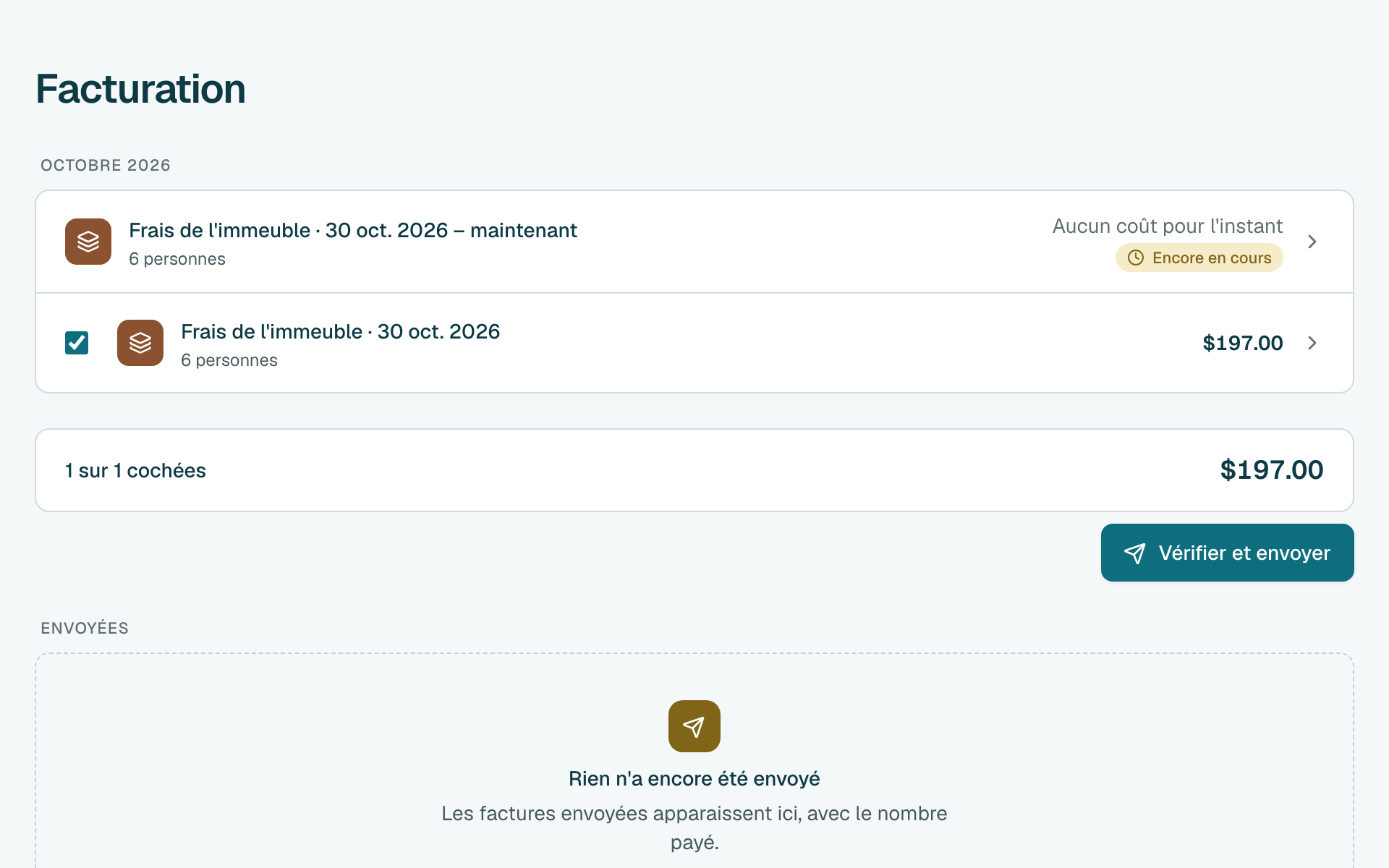The image size is (1389, 868).
Task: Click 'Aucun coût pour l'instant' text
Action: (x=1167, y=226)
